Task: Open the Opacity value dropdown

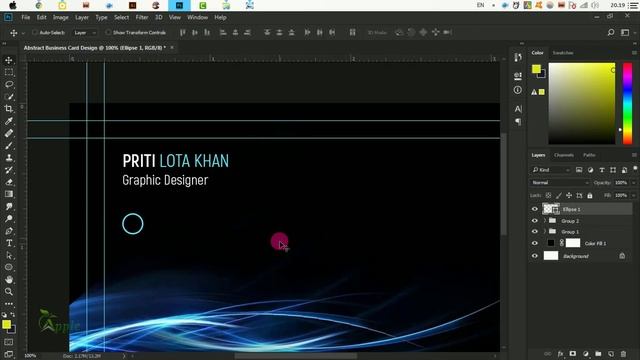Action: [x=633, y=183]
